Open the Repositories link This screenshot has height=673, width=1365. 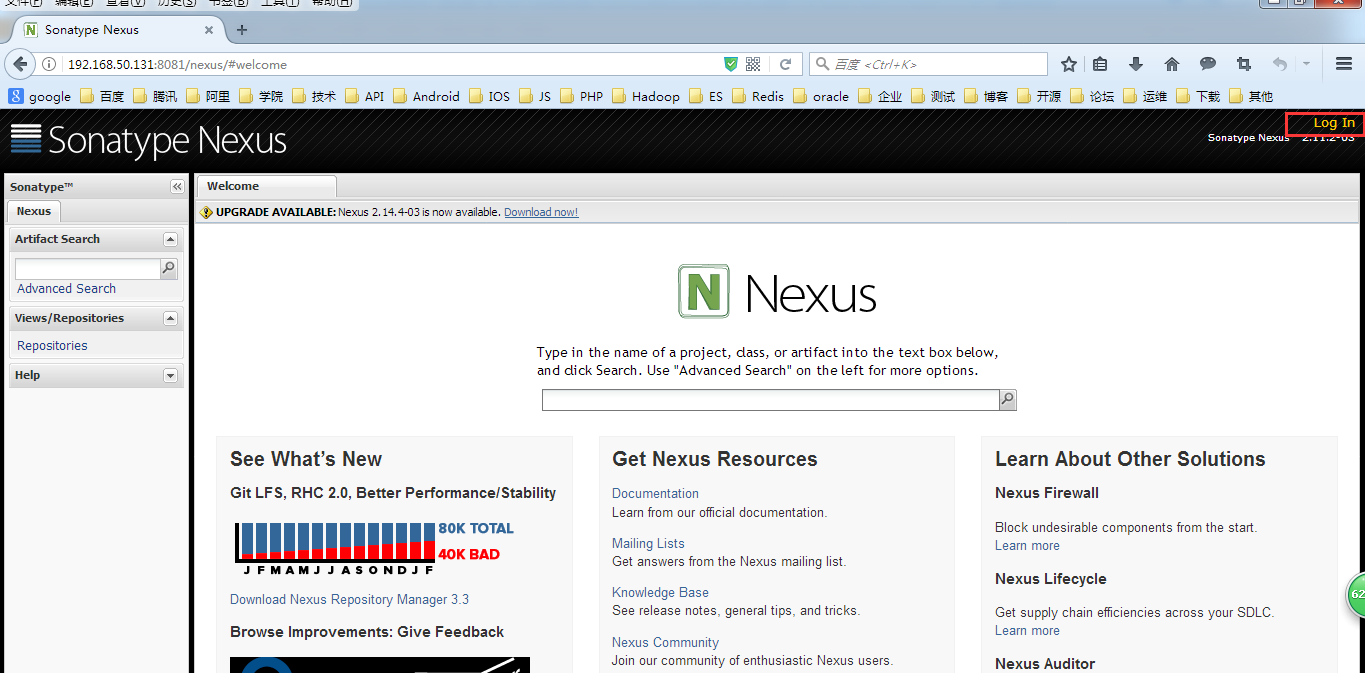52,346
